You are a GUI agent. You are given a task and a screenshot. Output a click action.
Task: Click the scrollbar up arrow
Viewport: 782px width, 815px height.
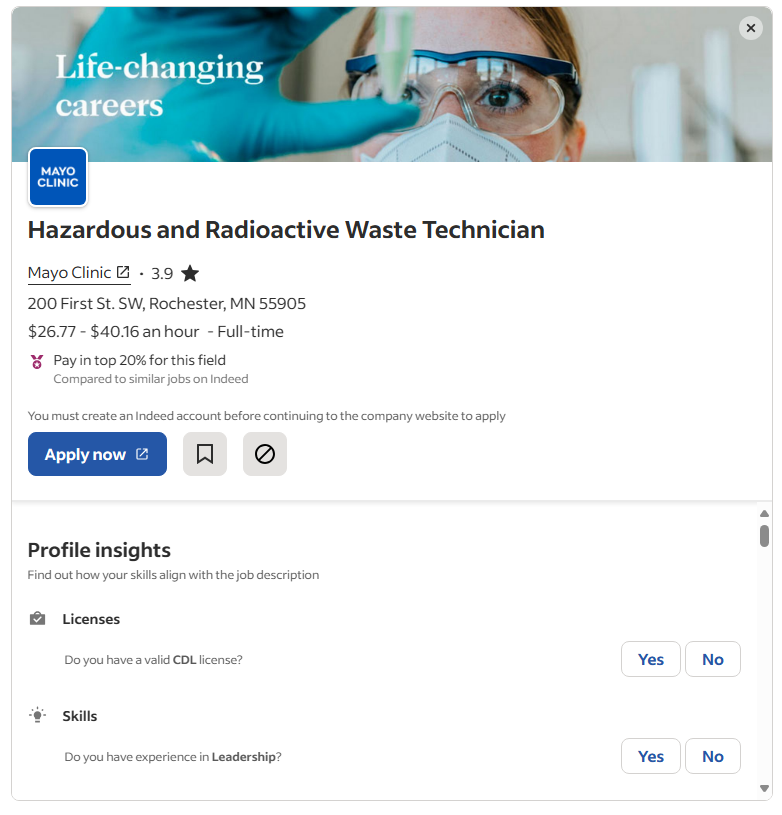[x=764, y=514]
